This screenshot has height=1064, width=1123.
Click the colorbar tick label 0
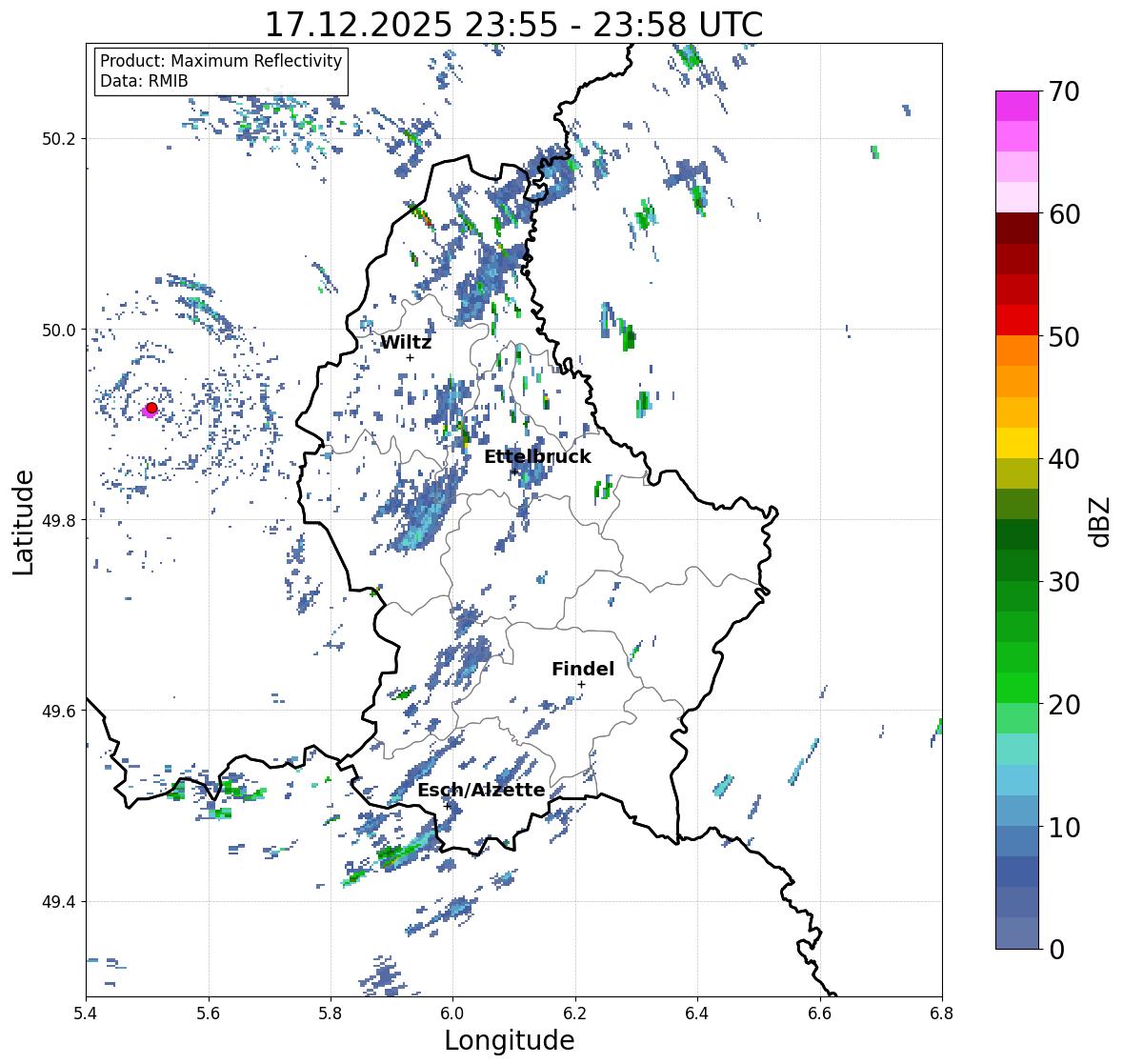click(1056, 950)
